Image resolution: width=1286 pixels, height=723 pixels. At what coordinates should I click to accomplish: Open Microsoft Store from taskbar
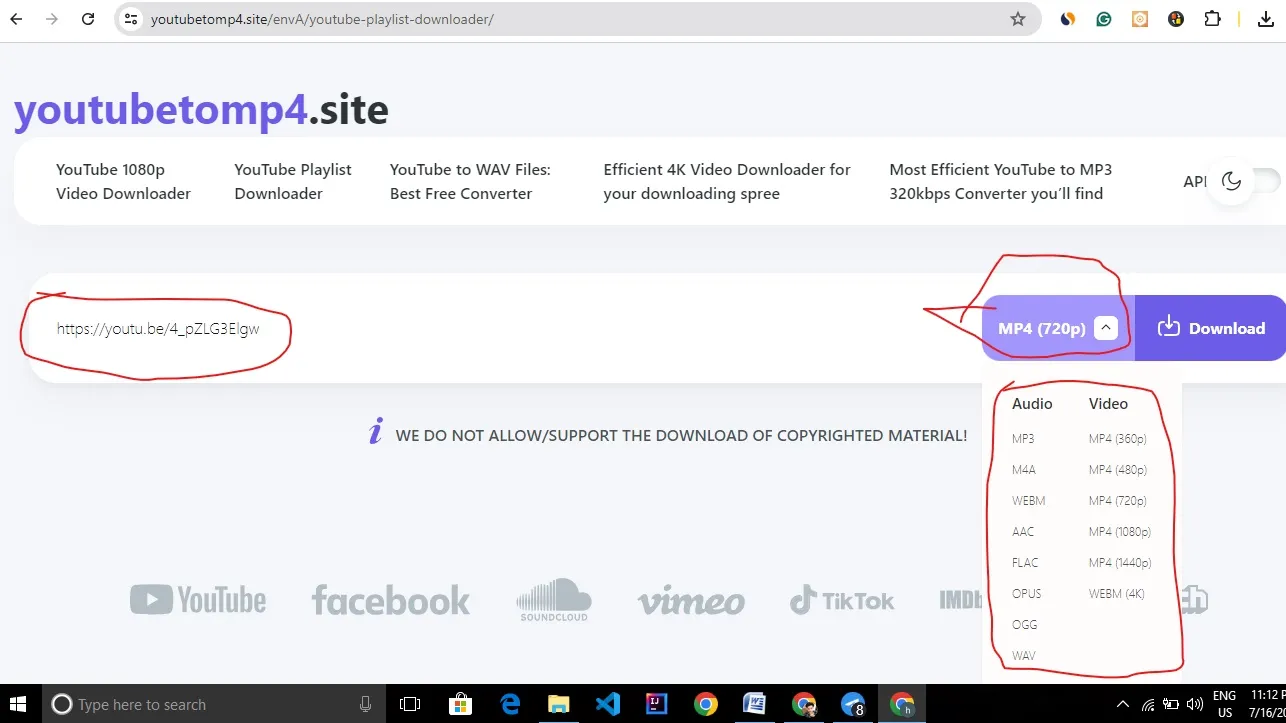(460, 704)
